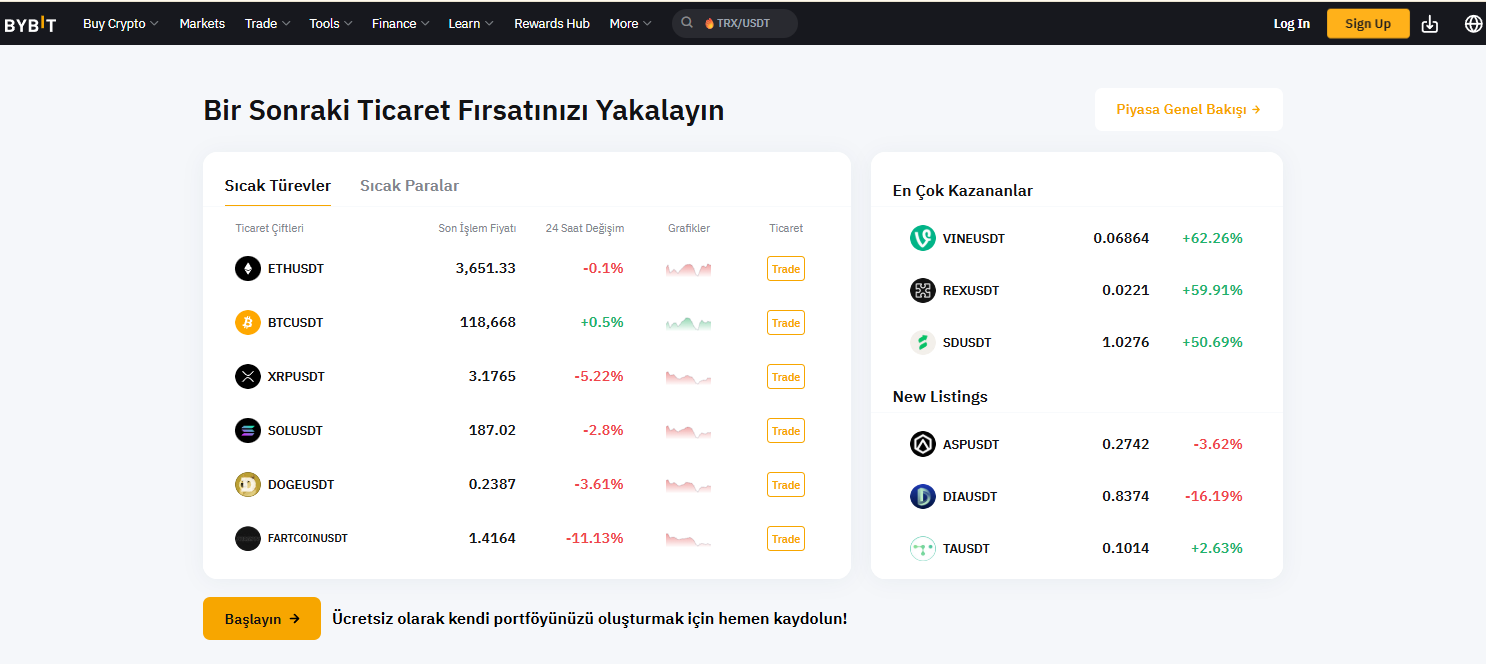Click the VINEUSDT green coin icon
Image resolution: width=1486 pixels, height=664 pixels.
tap(922, 238)
